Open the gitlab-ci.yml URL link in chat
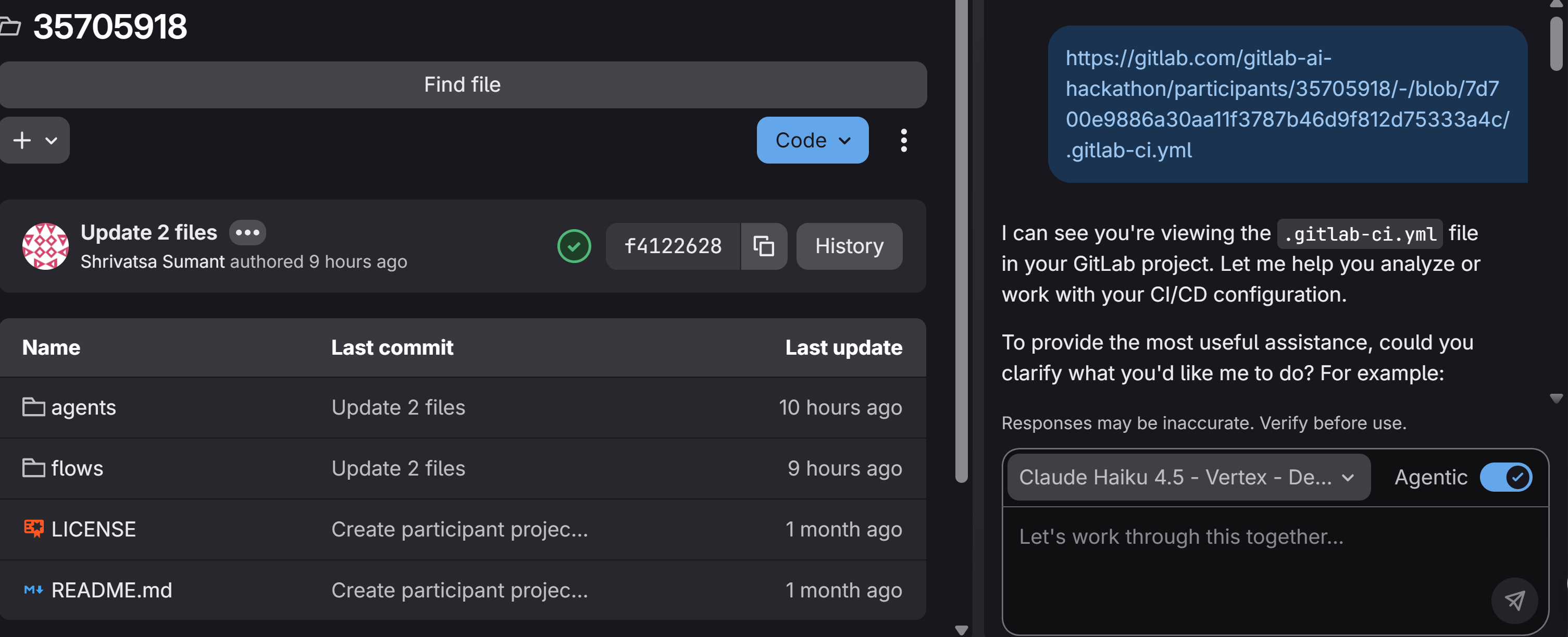1568x637 pixels. [1286, 104]
